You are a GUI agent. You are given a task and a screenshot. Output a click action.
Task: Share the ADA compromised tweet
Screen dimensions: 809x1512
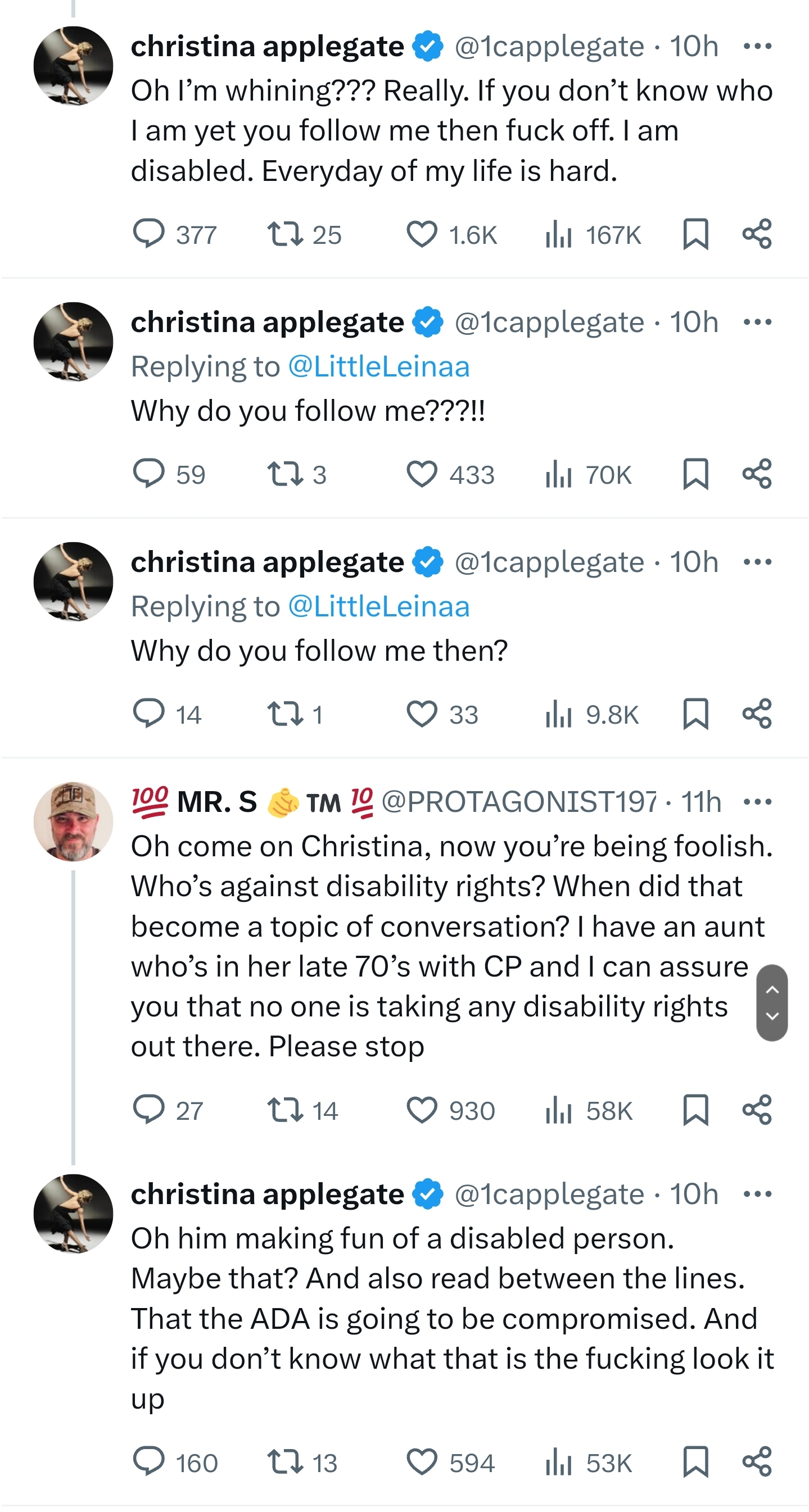[x=757, y=1462]
